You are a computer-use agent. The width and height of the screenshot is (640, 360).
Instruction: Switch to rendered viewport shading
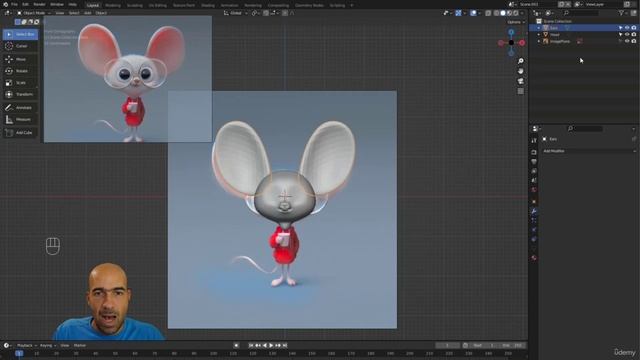pyautogui.click(x=516, y=13)
